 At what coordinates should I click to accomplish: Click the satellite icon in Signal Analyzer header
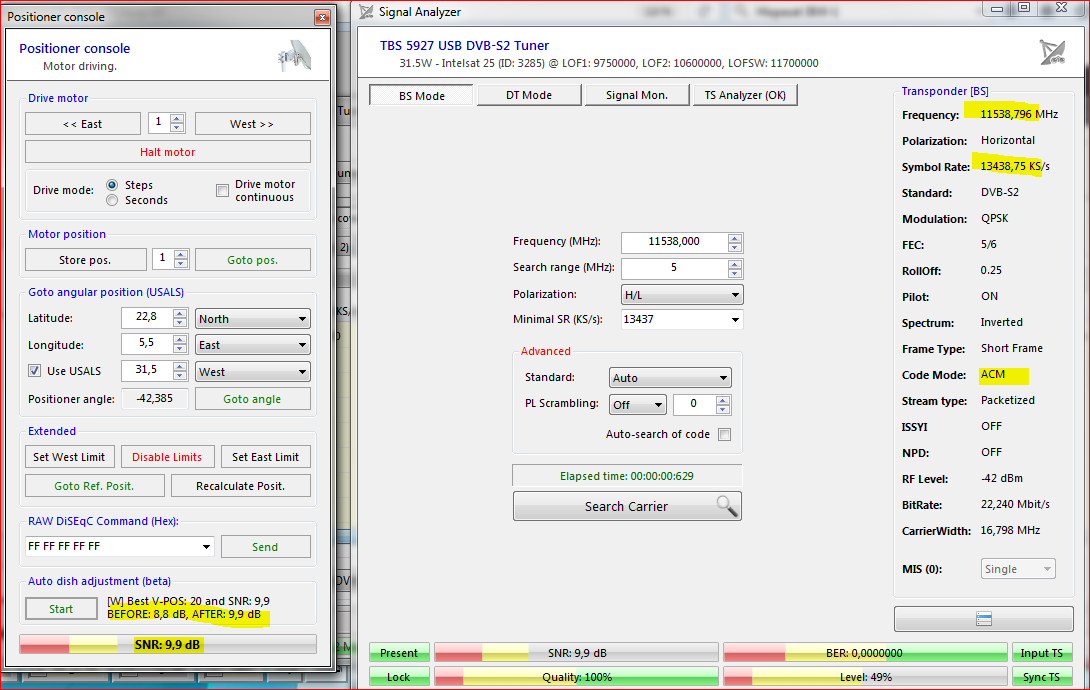(x=1052, y=52)
